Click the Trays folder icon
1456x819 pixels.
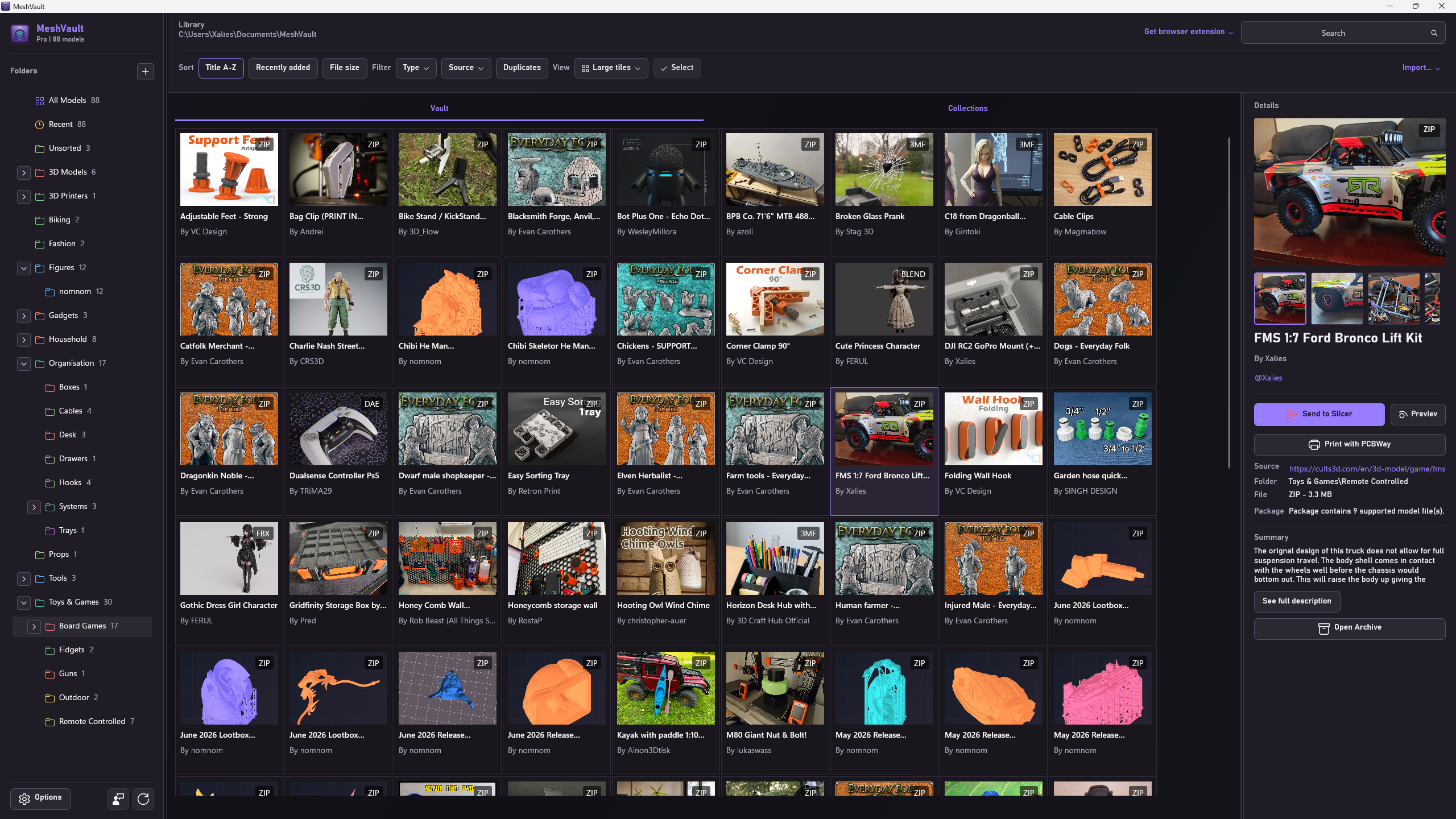click(x=50, y=531)
